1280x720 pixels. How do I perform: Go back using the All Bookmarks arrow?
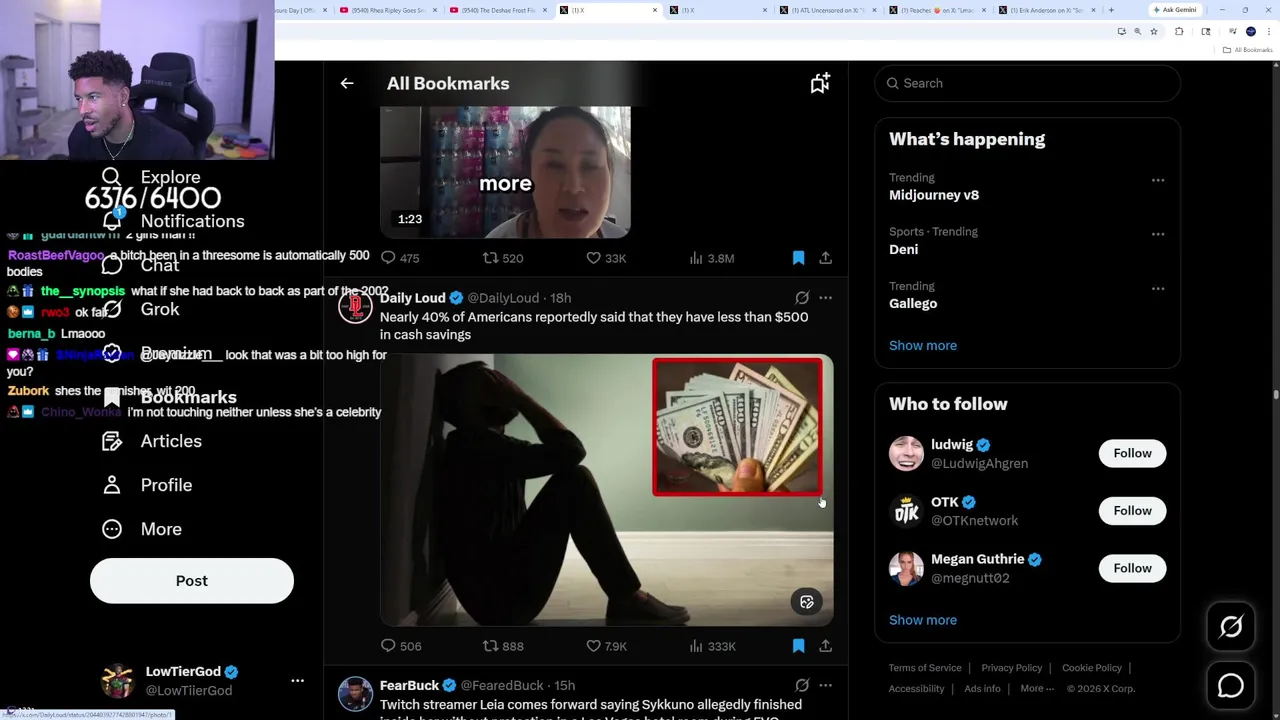347,84
